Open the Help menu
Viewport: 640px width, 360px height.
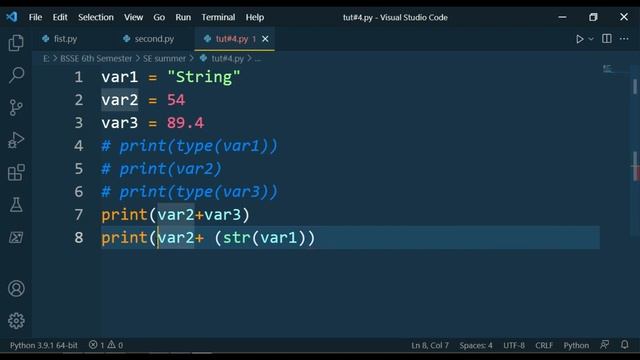pos(255,17)
